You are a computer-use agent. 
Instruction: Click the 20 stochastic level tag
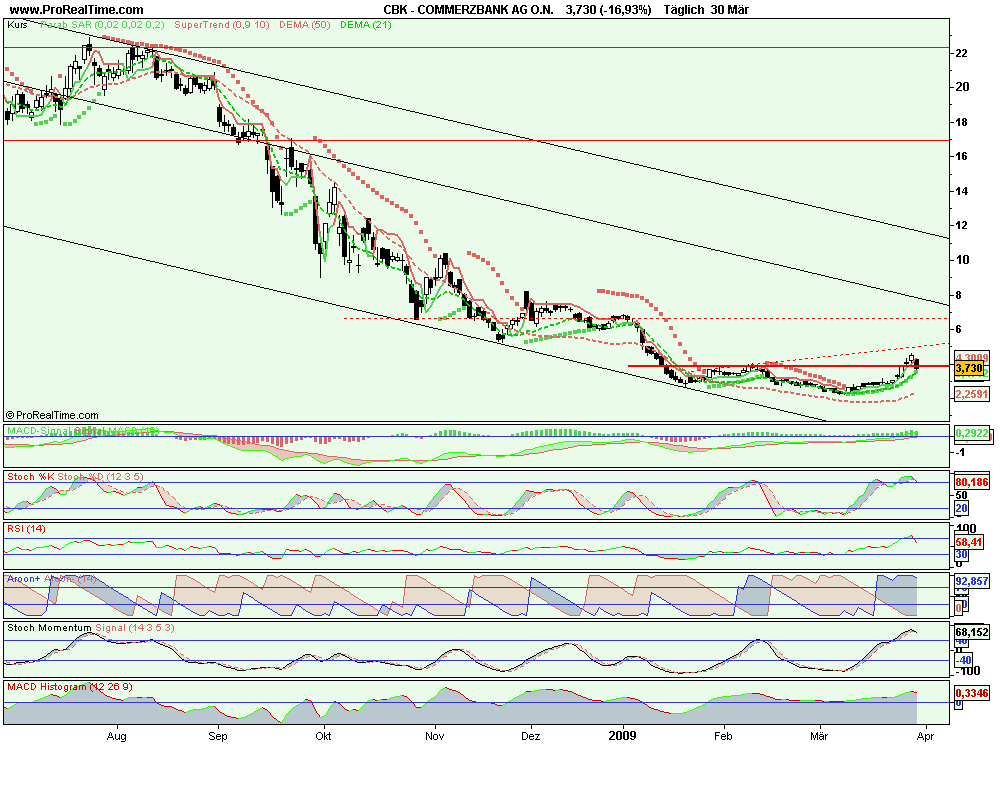tap(961, 508)
